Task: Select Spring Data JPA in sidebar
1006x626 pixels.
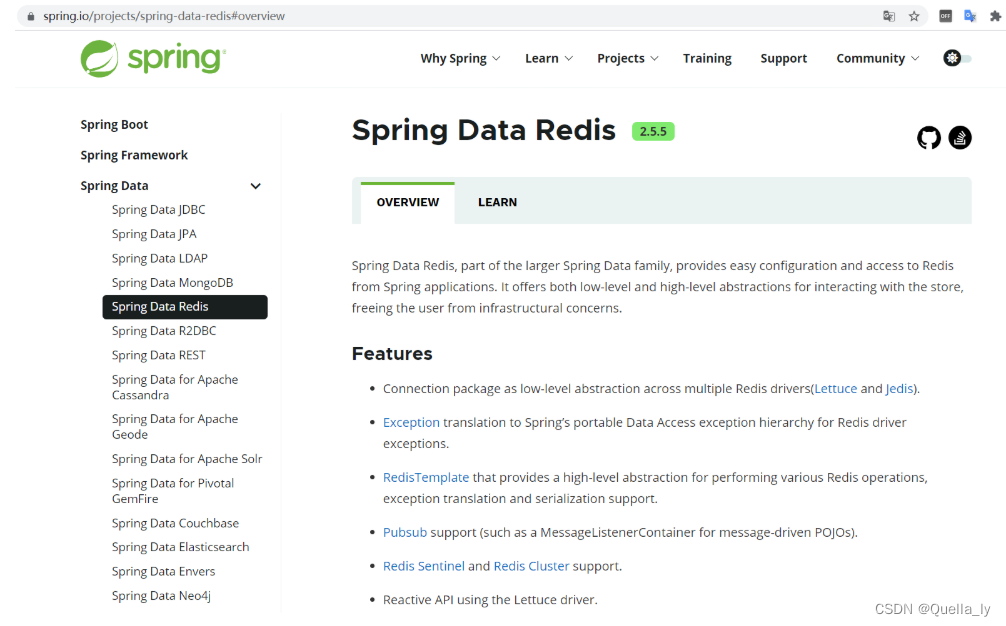Action: coord(154,234)
